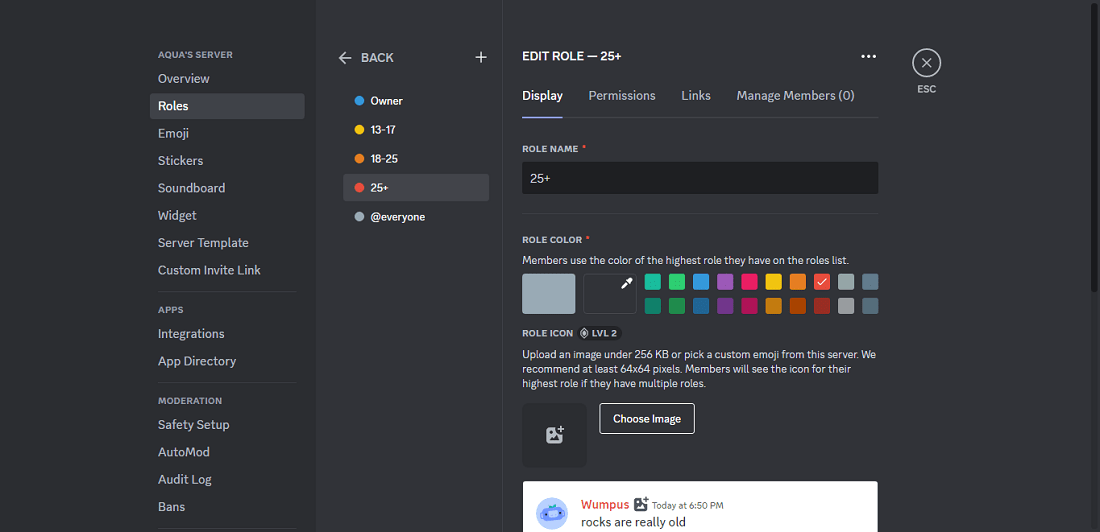
Task: Open the Bans page
Action: click(227, 507)
